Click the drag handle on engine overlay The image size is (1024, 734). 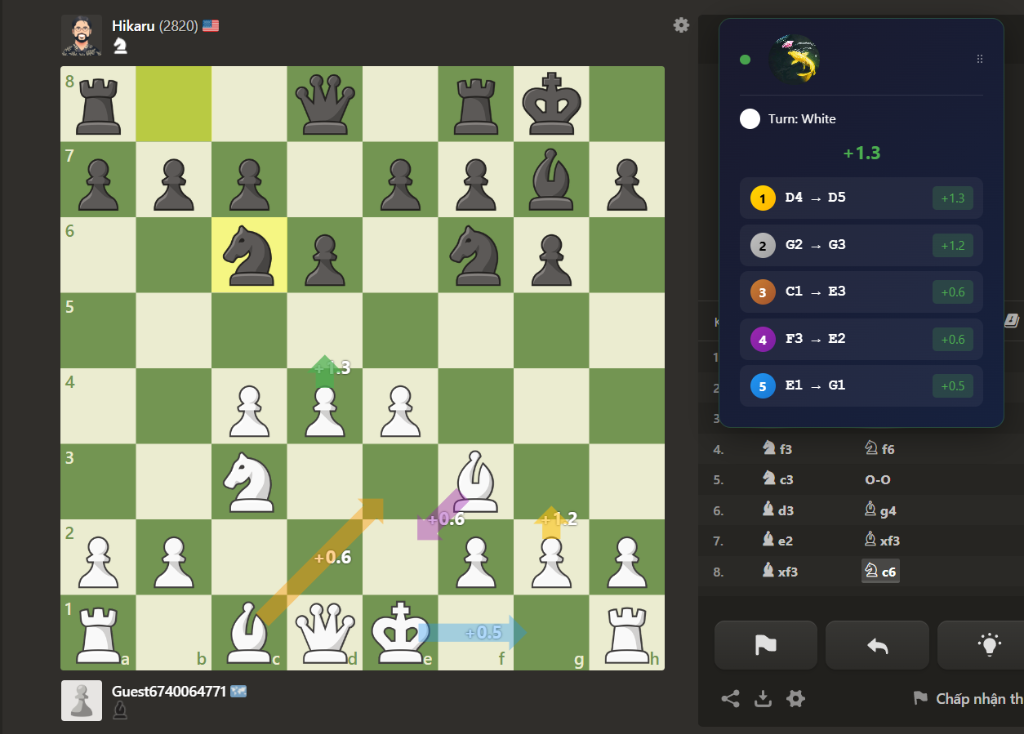[x=980, y=59]
